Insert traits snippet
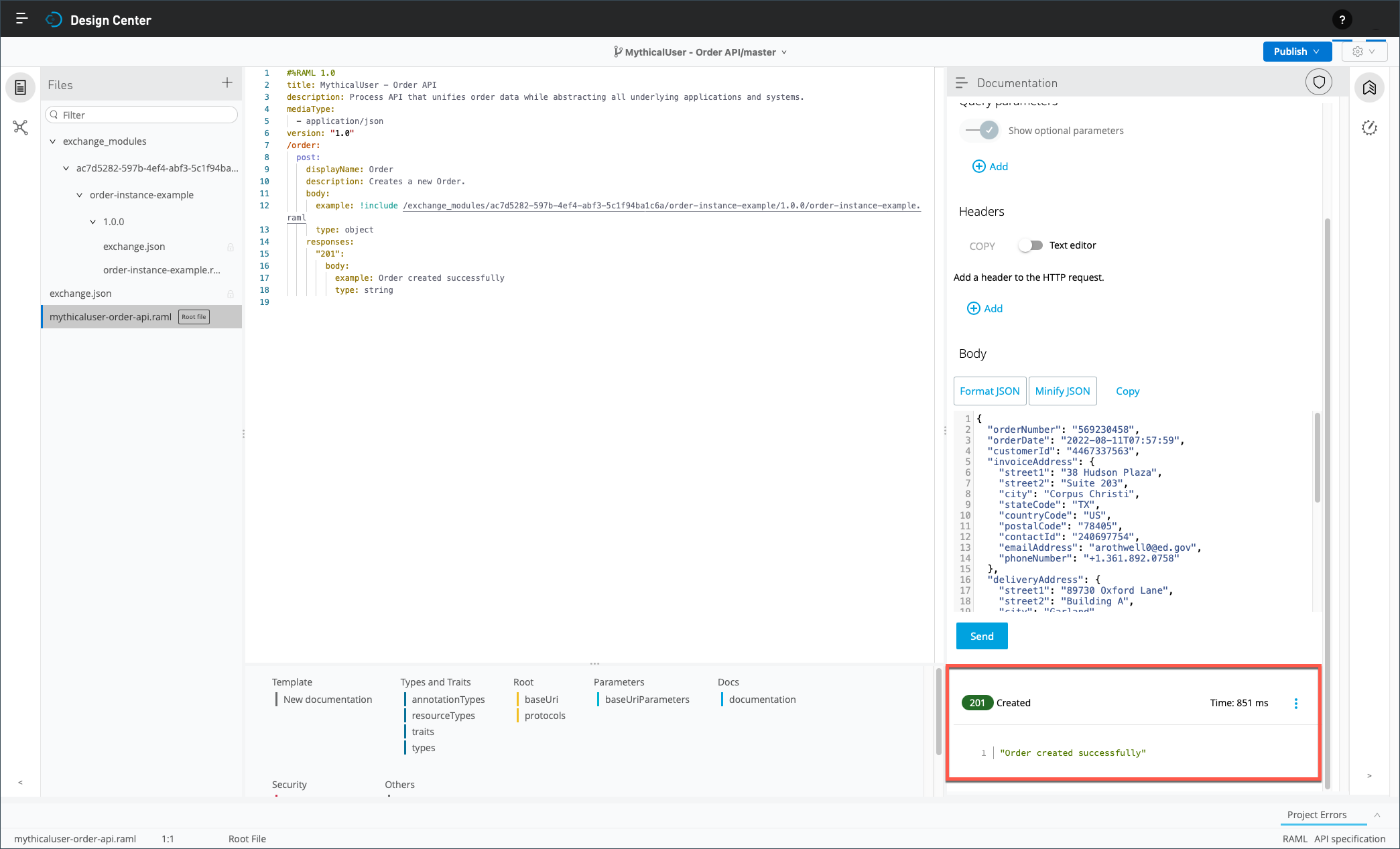Image resolution: width=1400 pixels, height=849 pixels. coord(423,732)
